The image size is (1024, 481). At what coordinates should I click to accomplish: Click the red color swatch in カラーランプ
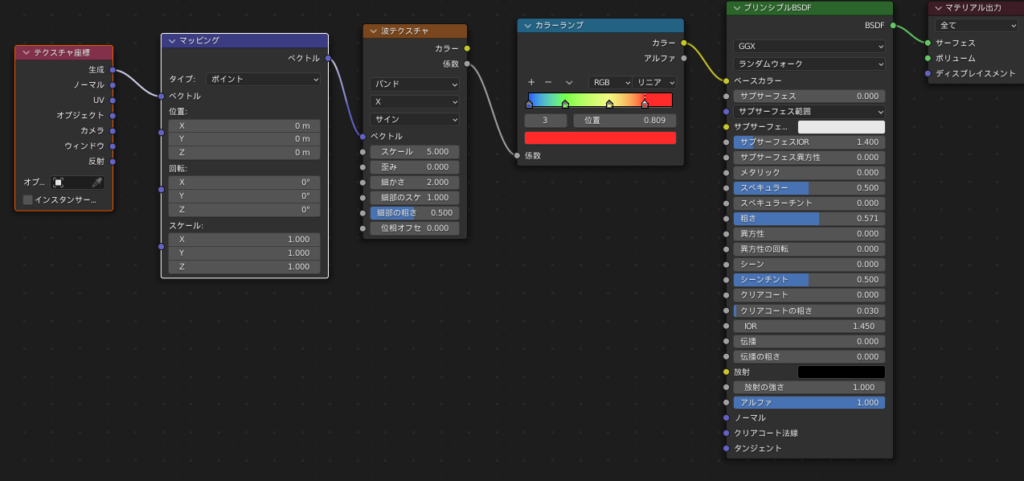tap(600, 138)
